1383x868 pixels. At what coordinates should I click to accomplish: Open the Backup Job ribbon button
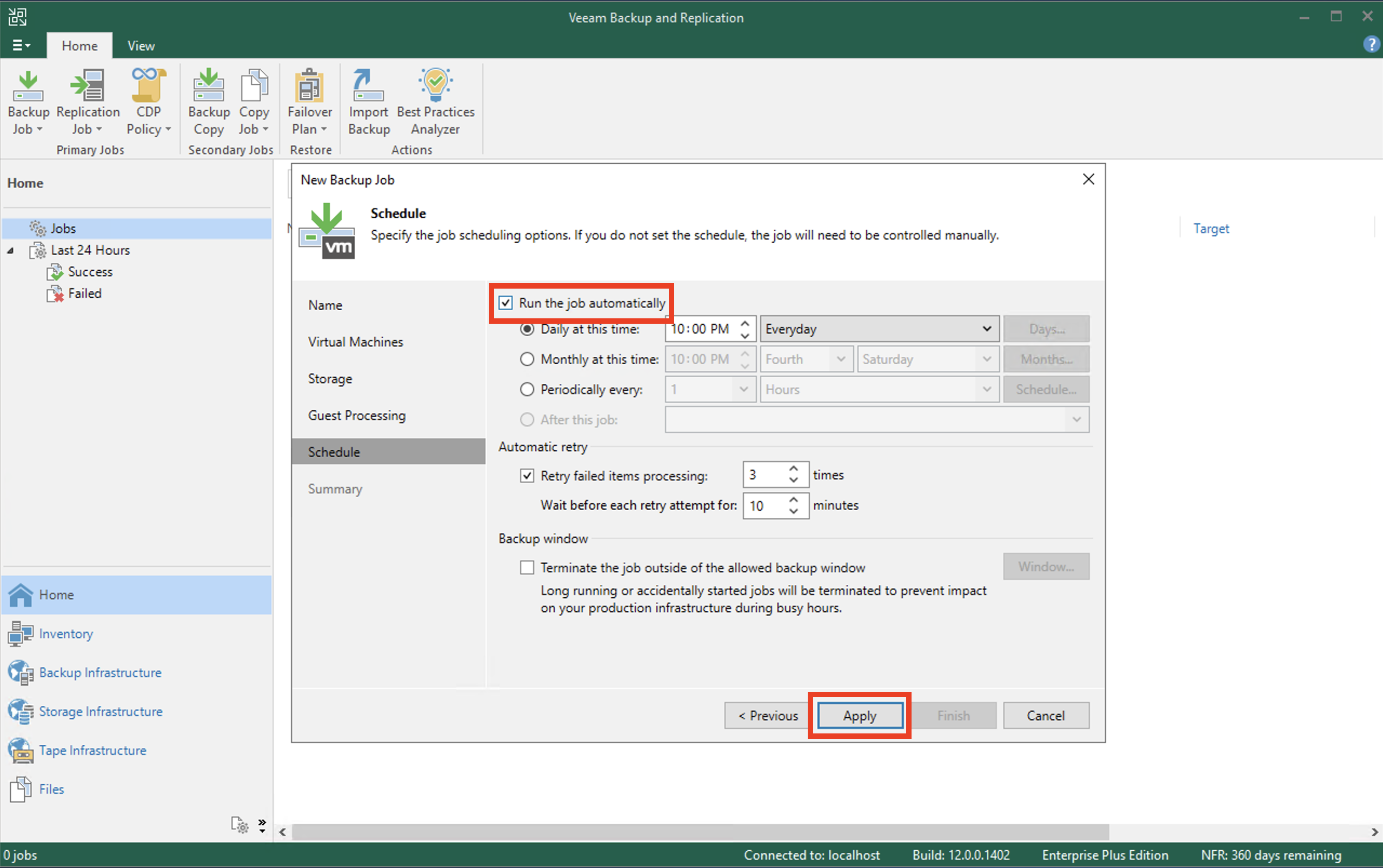coord(28,102)
